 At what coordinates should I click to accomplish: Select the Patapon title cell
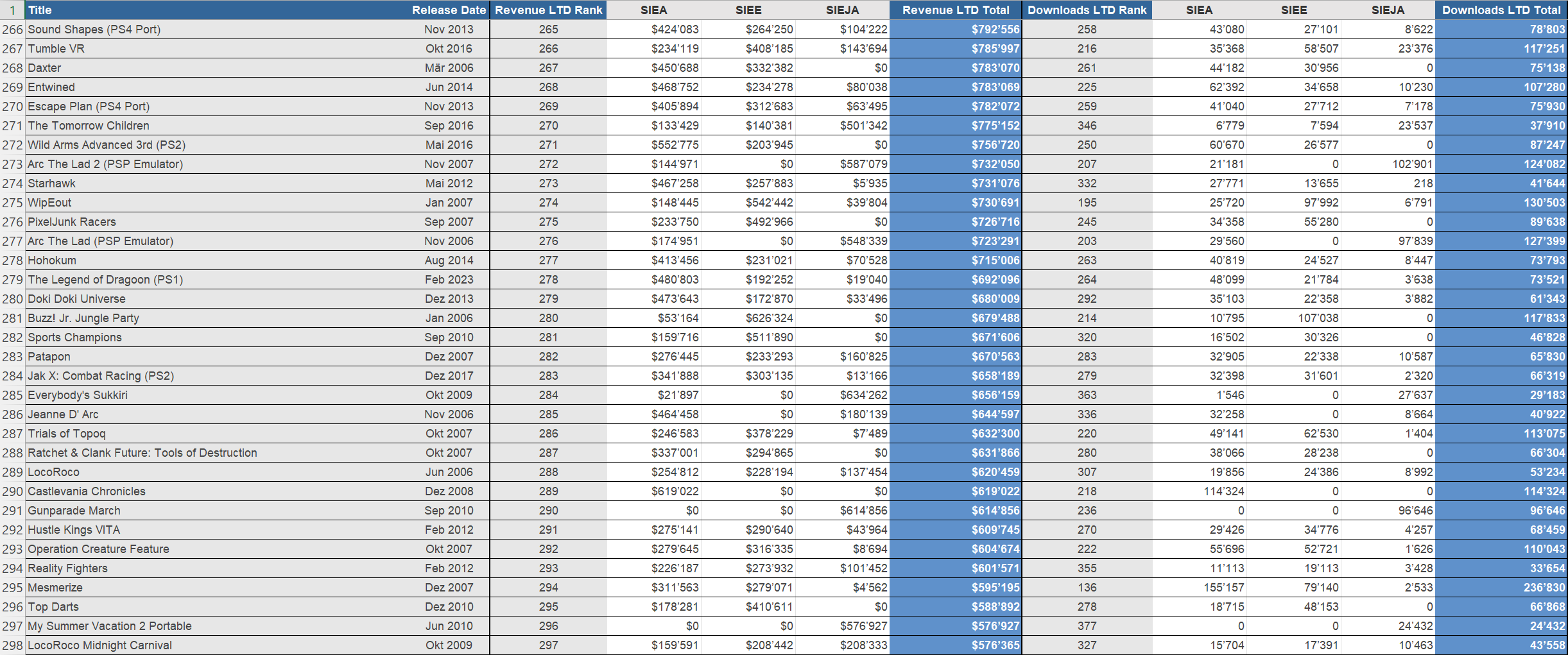point(49,357)
